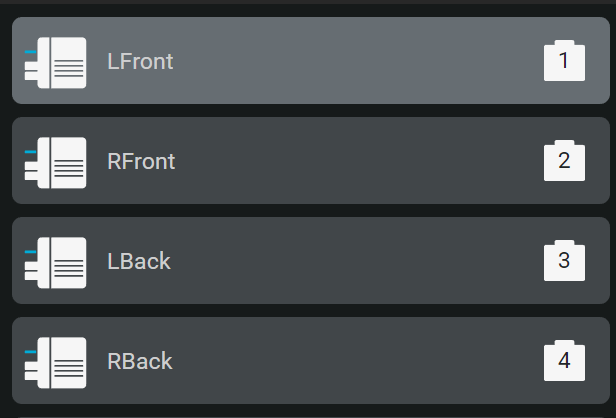Click the RBack device name
The width and height of the screenshot is (616, 418).
(x=140, y=361)
